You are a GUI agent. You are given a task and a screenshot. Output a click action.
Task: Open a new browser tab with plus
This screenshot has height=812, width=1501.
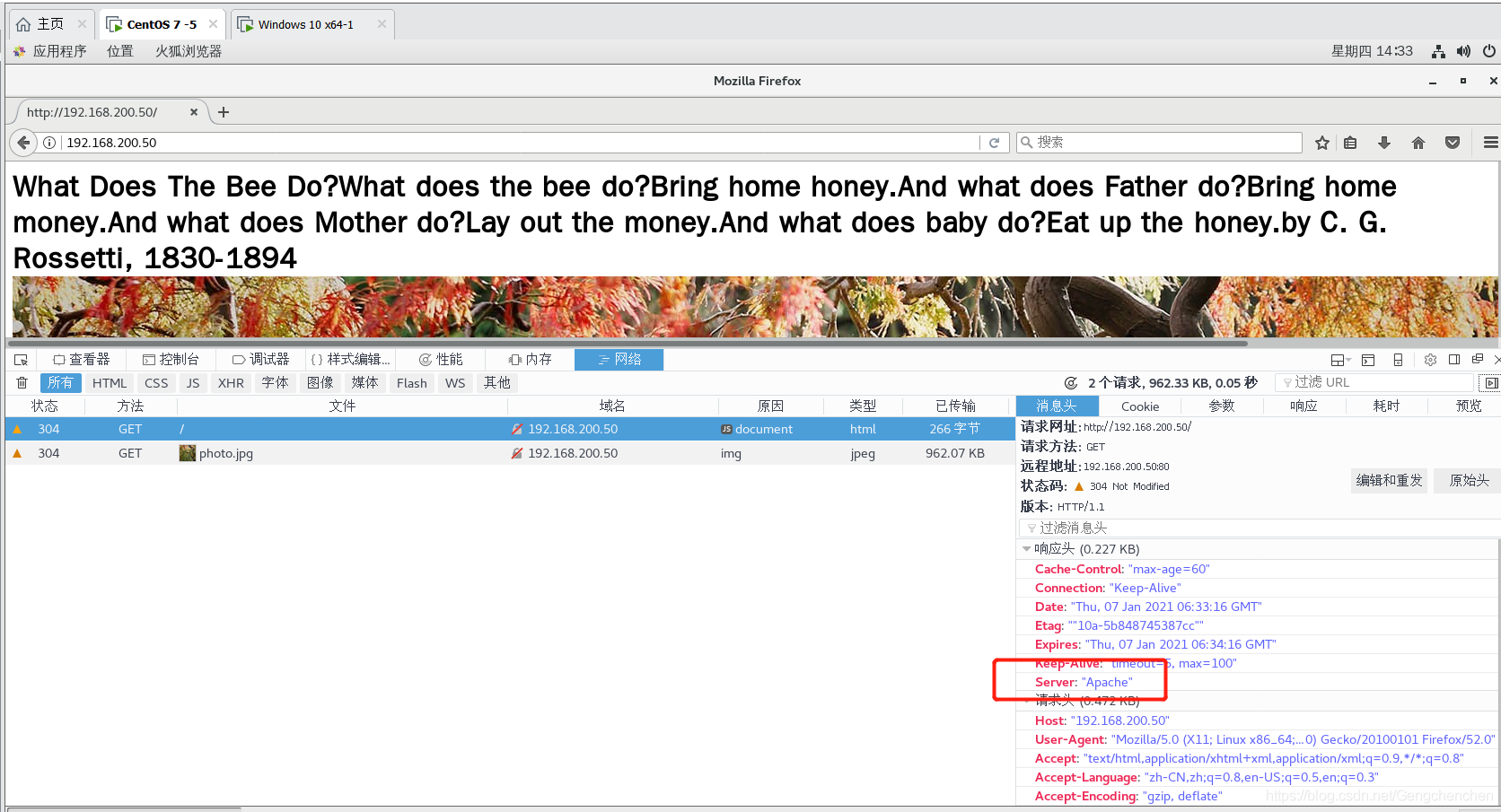[x=224, y=112]
